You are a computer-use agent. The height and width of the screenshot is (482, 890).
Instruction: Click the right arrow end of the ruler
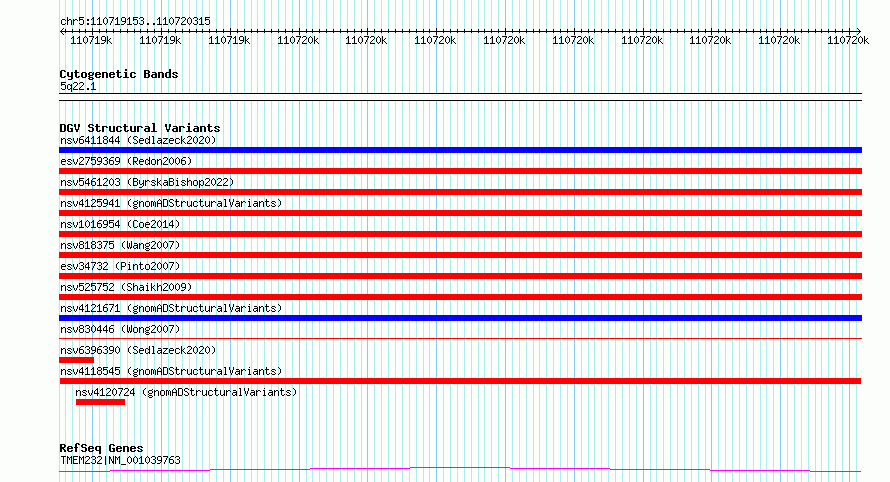click(858, 31)
